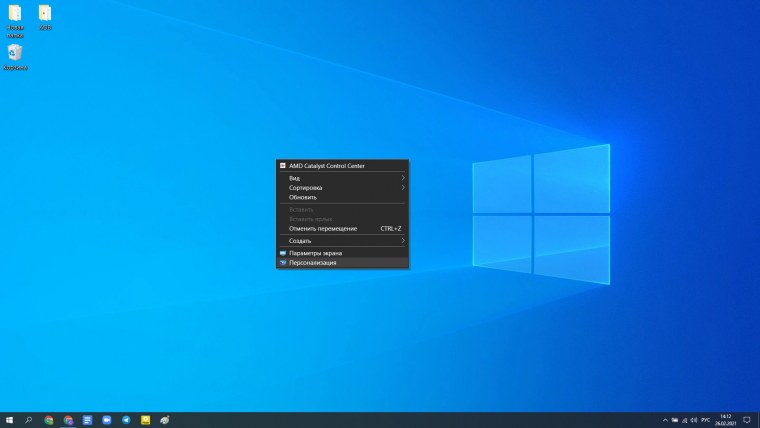Open yellow sticky notes taskbar app
The width and height of the screenshot is (760, 428).
point(145,420)
